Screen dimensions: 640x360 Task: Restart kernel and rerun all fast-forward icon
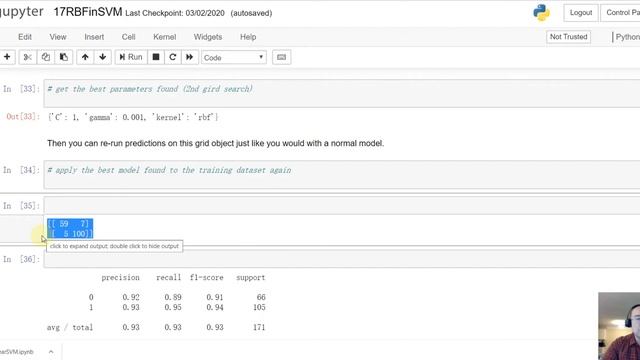(189, 57)
